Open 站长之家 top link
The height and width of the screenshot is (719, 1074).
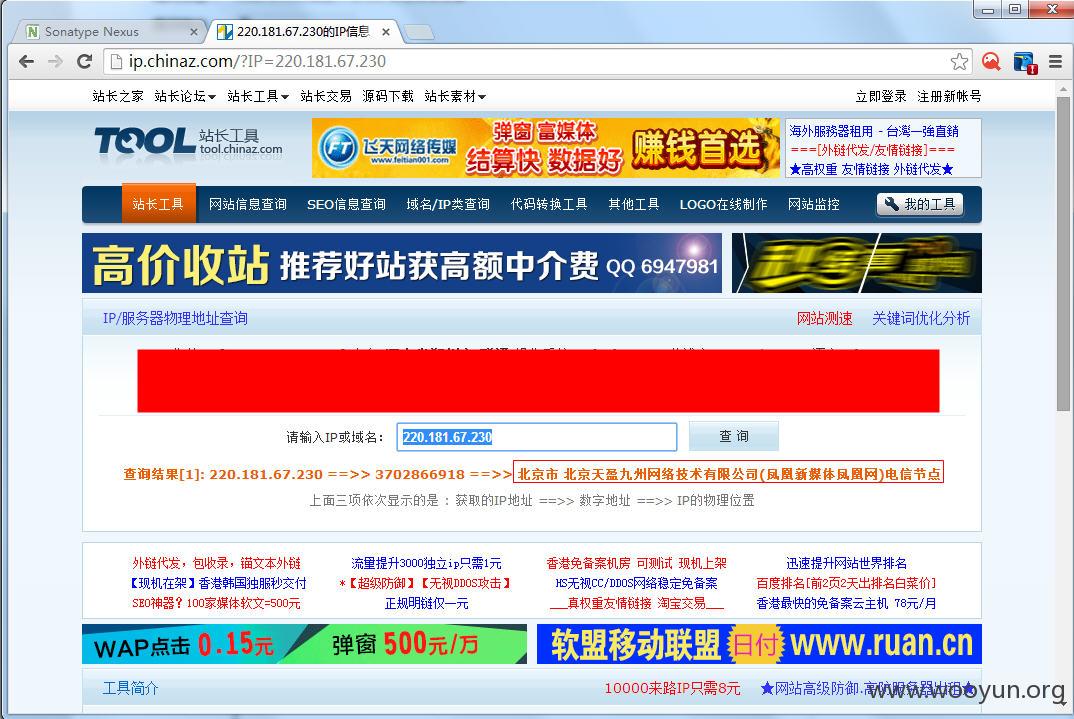pos(118,96)
